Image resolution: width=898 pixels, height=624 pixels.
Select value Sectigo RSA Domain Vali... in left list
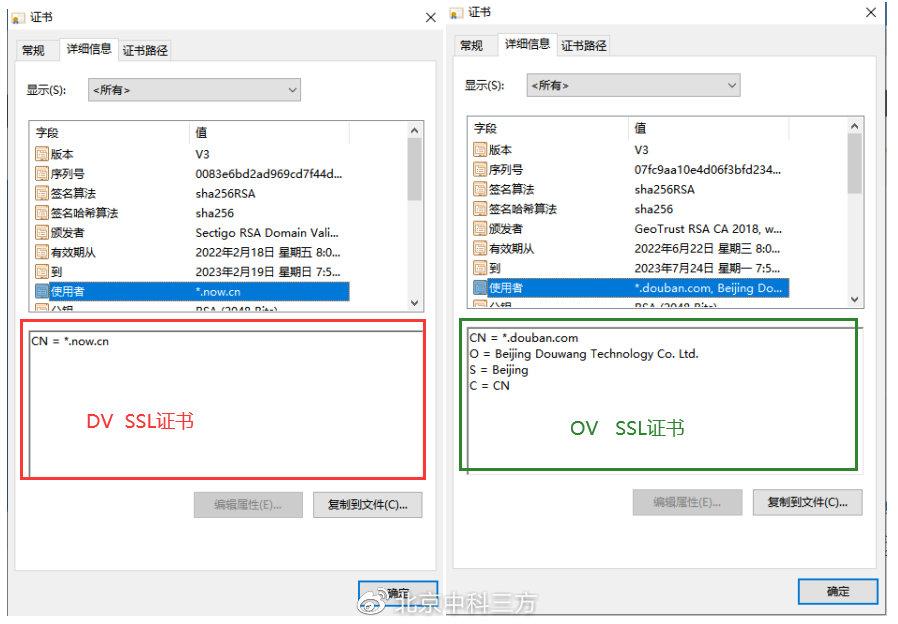pyautogui.click(x=267, y=232)
